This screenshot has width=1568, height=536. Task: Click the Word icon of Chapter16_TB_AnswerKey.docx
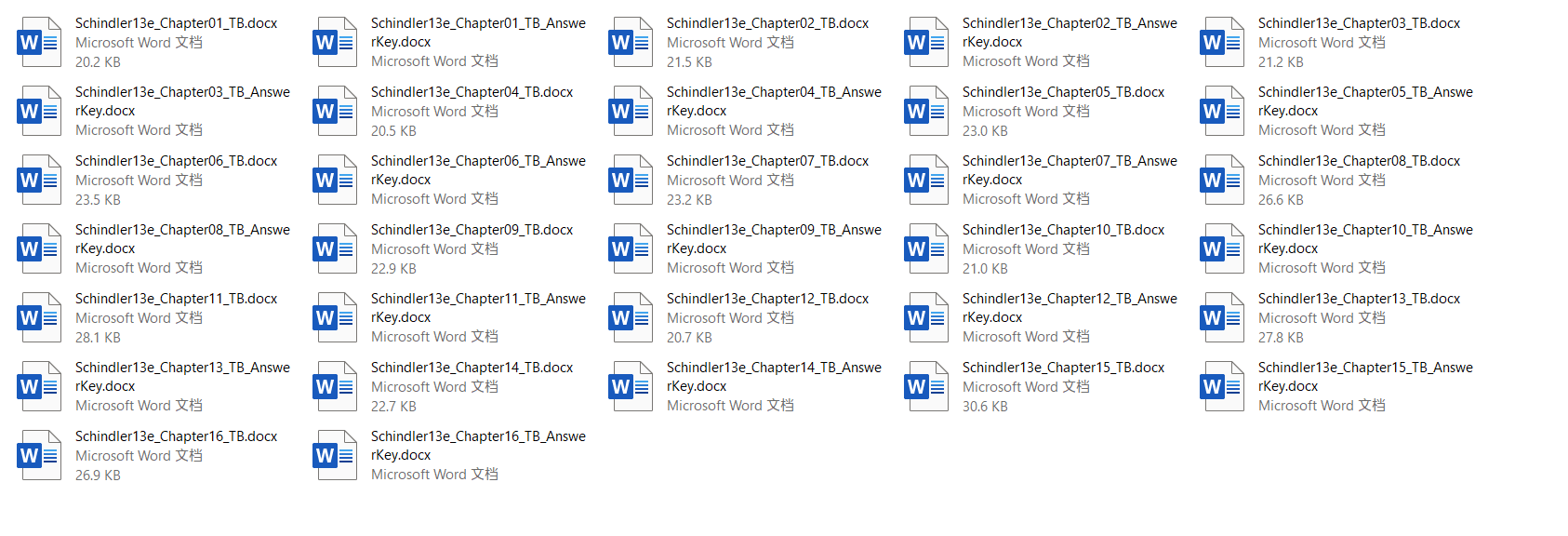coord(335,455)
